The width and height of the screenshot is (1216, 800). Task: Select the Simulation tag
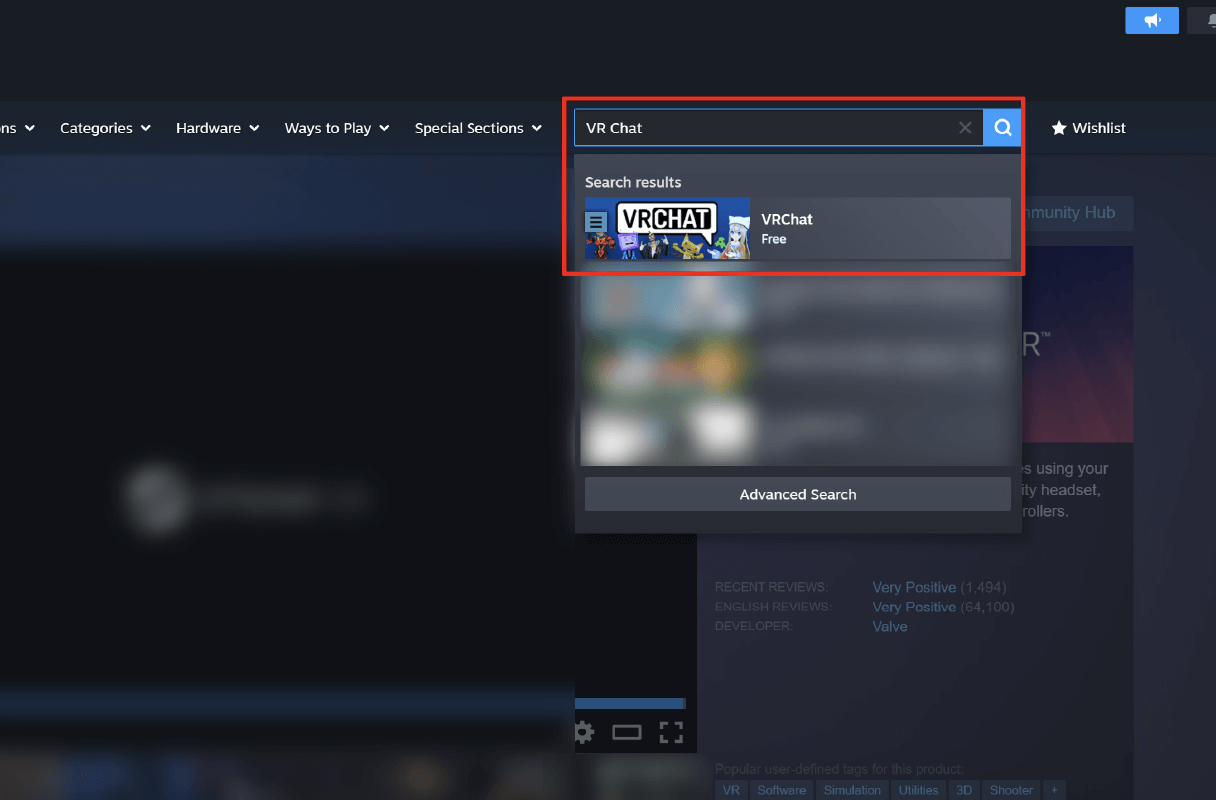(x=852, y=790)
